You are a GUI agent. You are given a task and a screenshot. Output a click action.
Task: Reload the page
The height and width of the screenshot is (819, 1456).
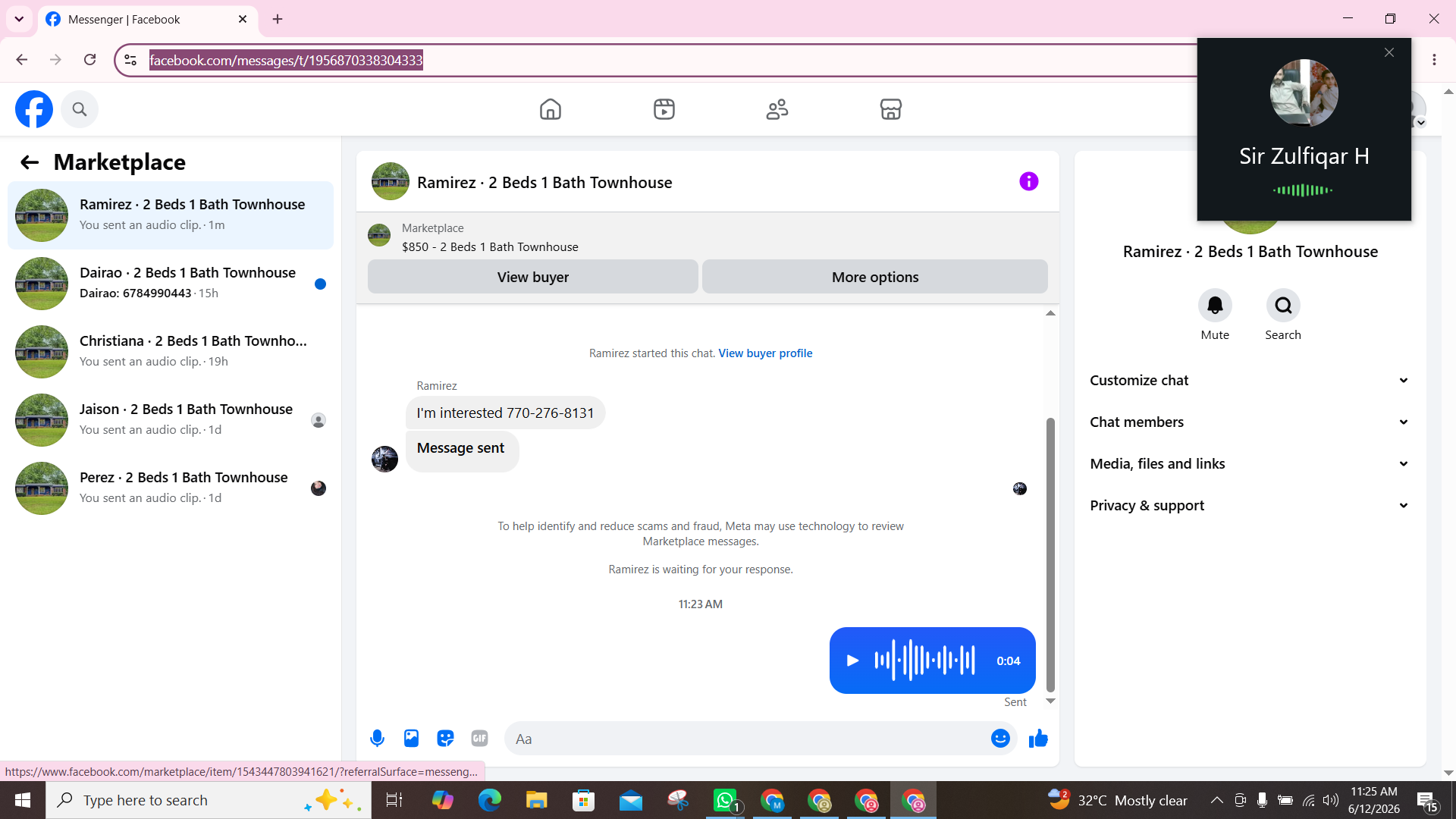pyautogui.click(x=89, y=60)
